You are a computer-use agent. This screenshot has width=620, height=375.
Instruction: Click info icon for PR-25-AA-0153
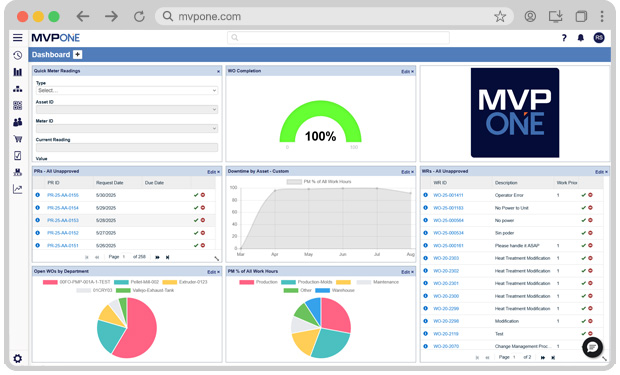[38, 220]
